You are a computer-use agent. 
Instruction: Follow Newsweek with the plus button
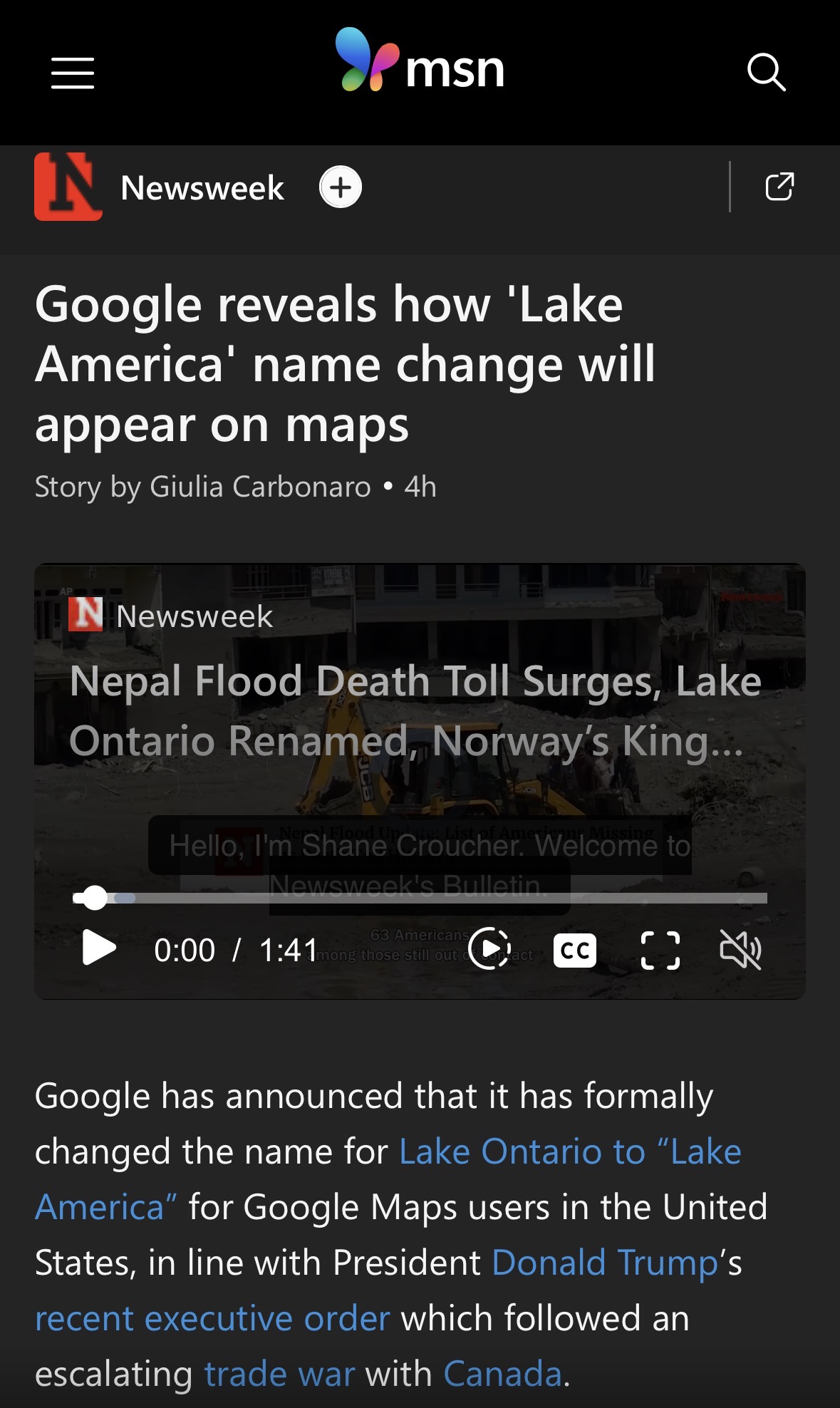[341, 187]
